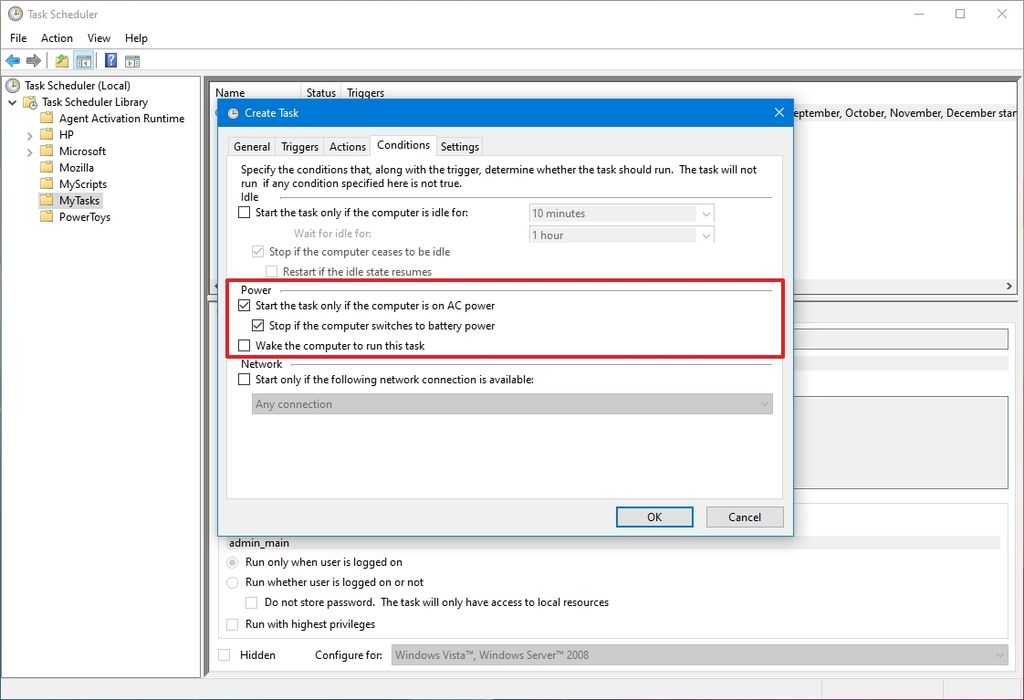Viewport: 1024px width, 700px height.
Task: Select 'Run whether user is logged on or not'
Action: click(x=231, y=582)
